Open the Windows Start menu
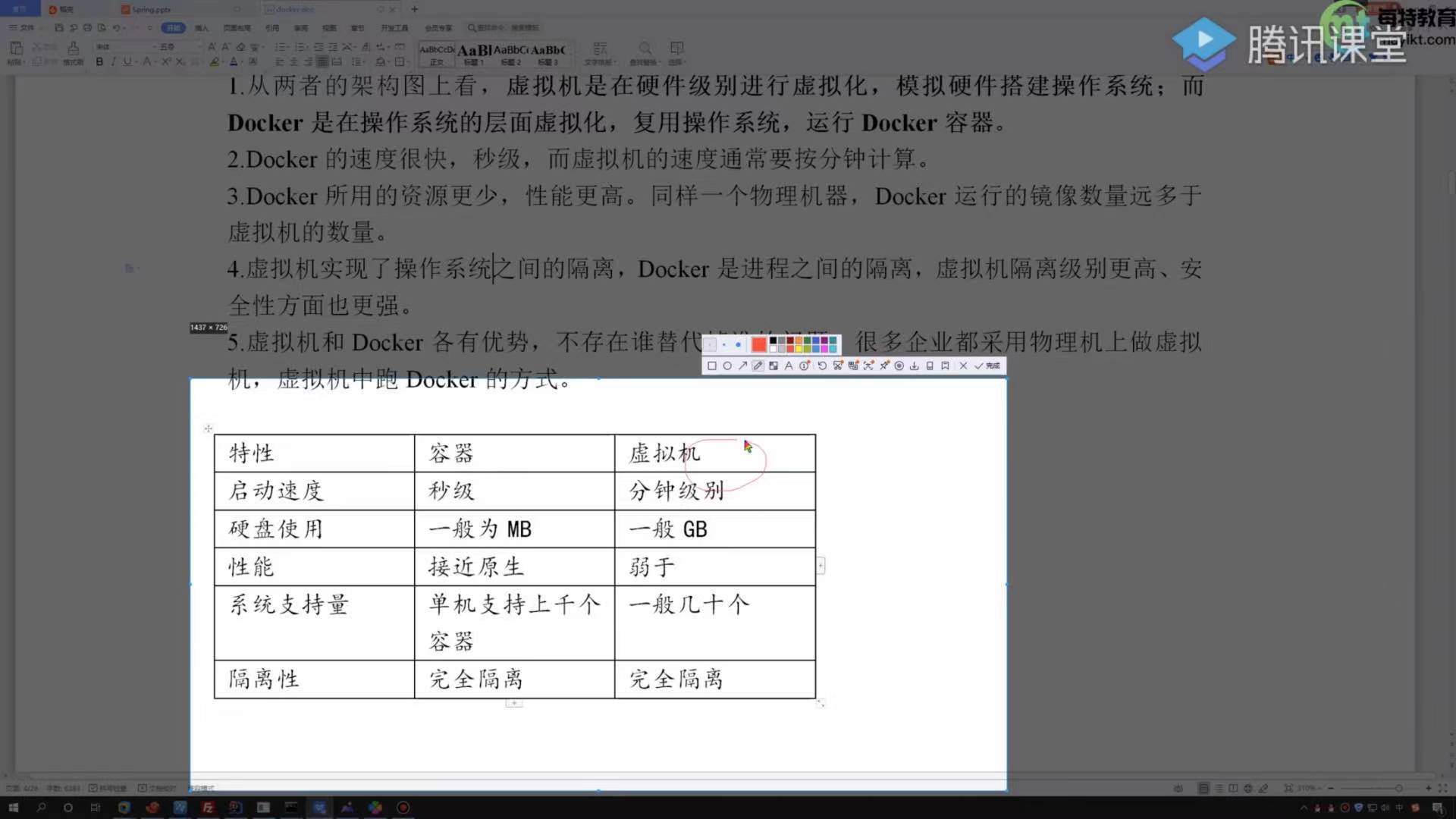The height and width of the screenshot is (819, 1456). point(13,808)
